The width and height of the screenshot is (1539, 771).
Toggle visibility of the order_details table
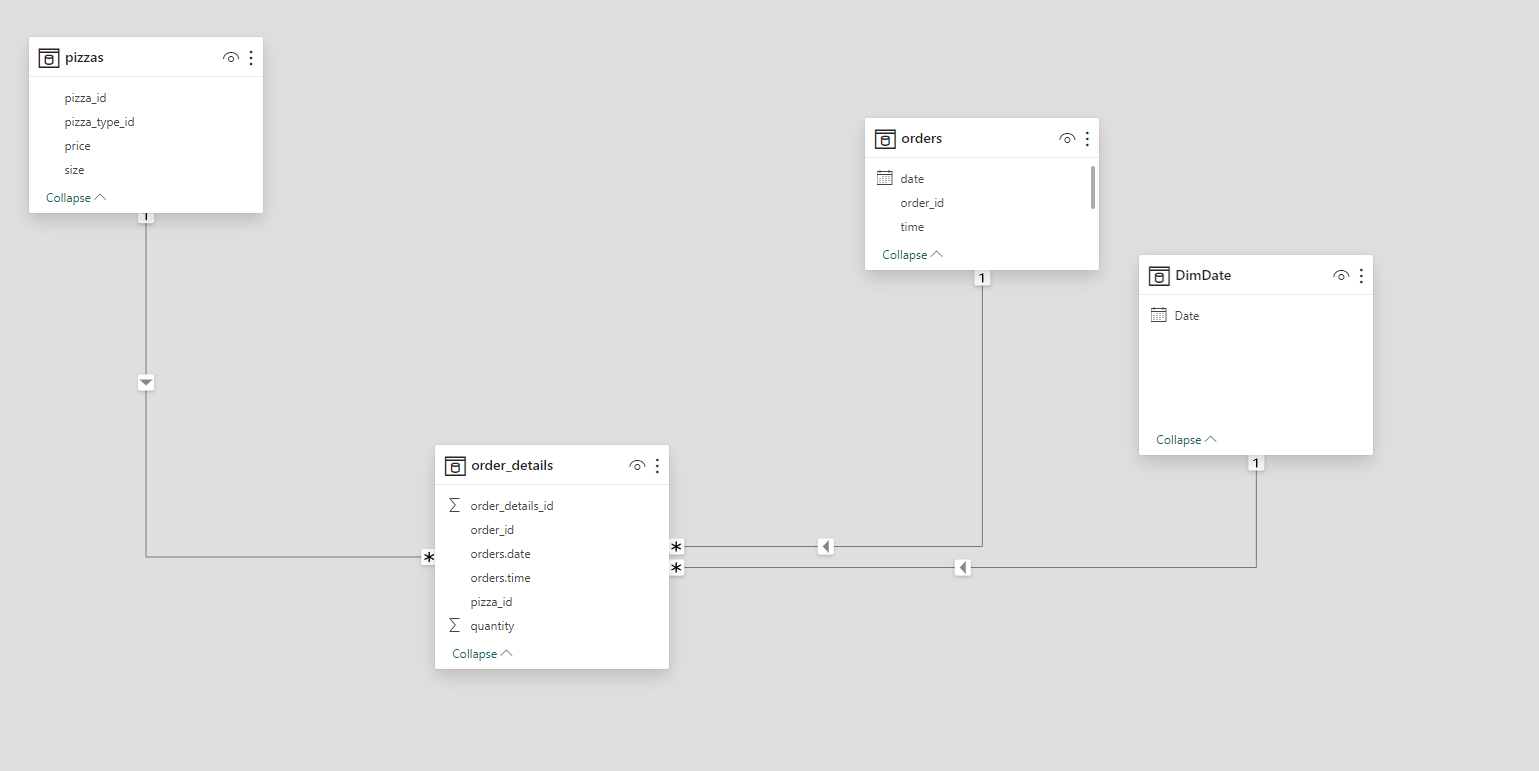point(636,466)
